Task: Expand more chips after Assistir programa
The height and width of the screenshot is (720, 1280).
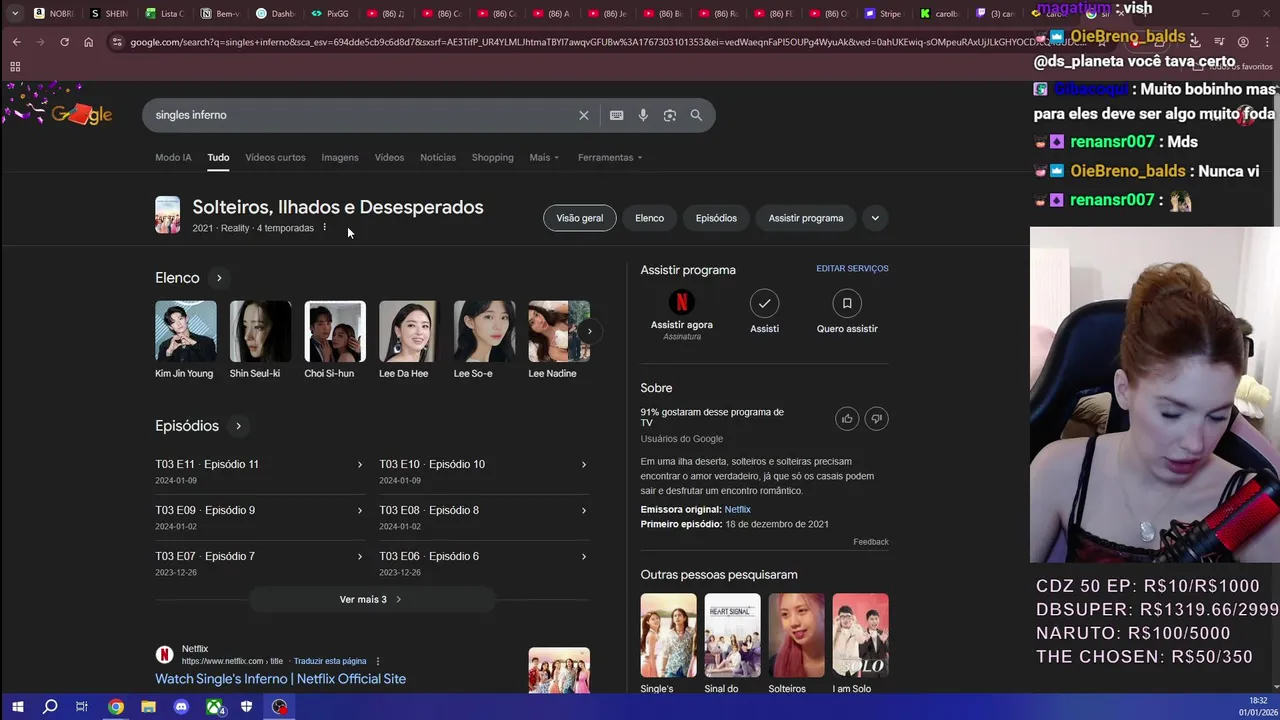Action: click(x=875, y=218)
